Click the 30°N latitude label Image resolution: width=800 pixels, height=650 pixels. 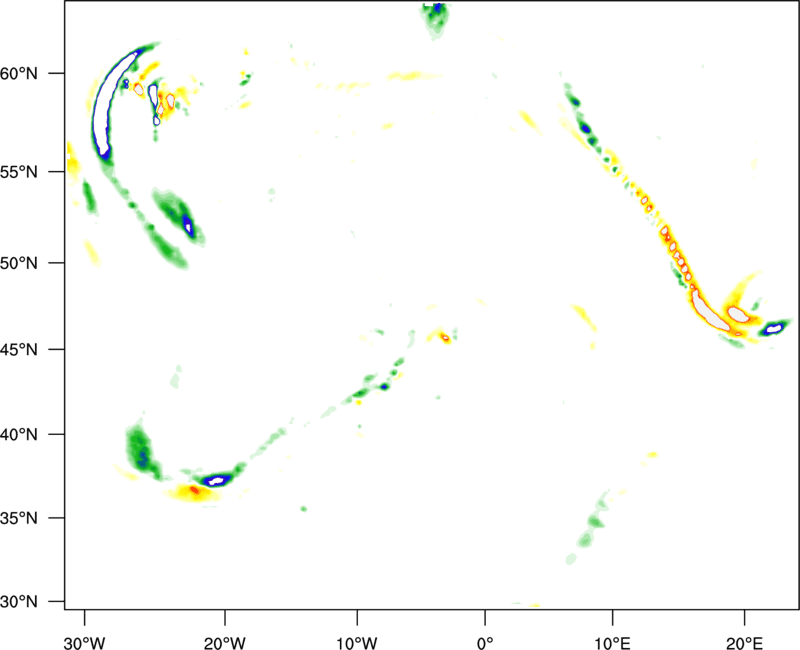click(x=38, y=602)
